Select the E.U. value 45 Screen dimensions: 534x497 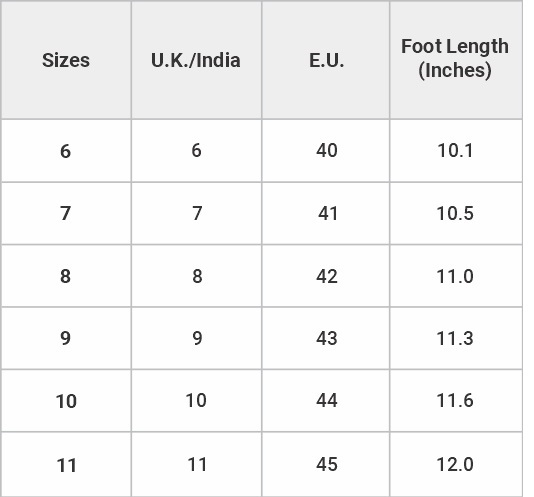click(327, 464)
